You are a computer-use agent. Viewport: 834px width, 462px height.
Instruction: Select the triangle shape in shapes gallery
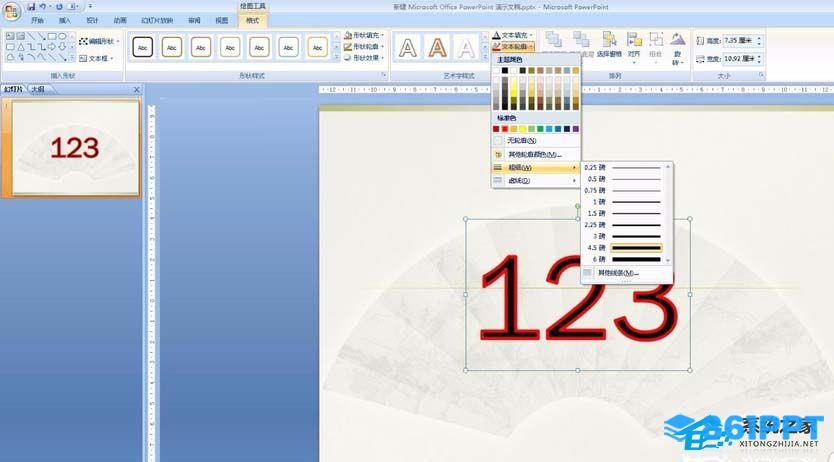coord(20,47)
